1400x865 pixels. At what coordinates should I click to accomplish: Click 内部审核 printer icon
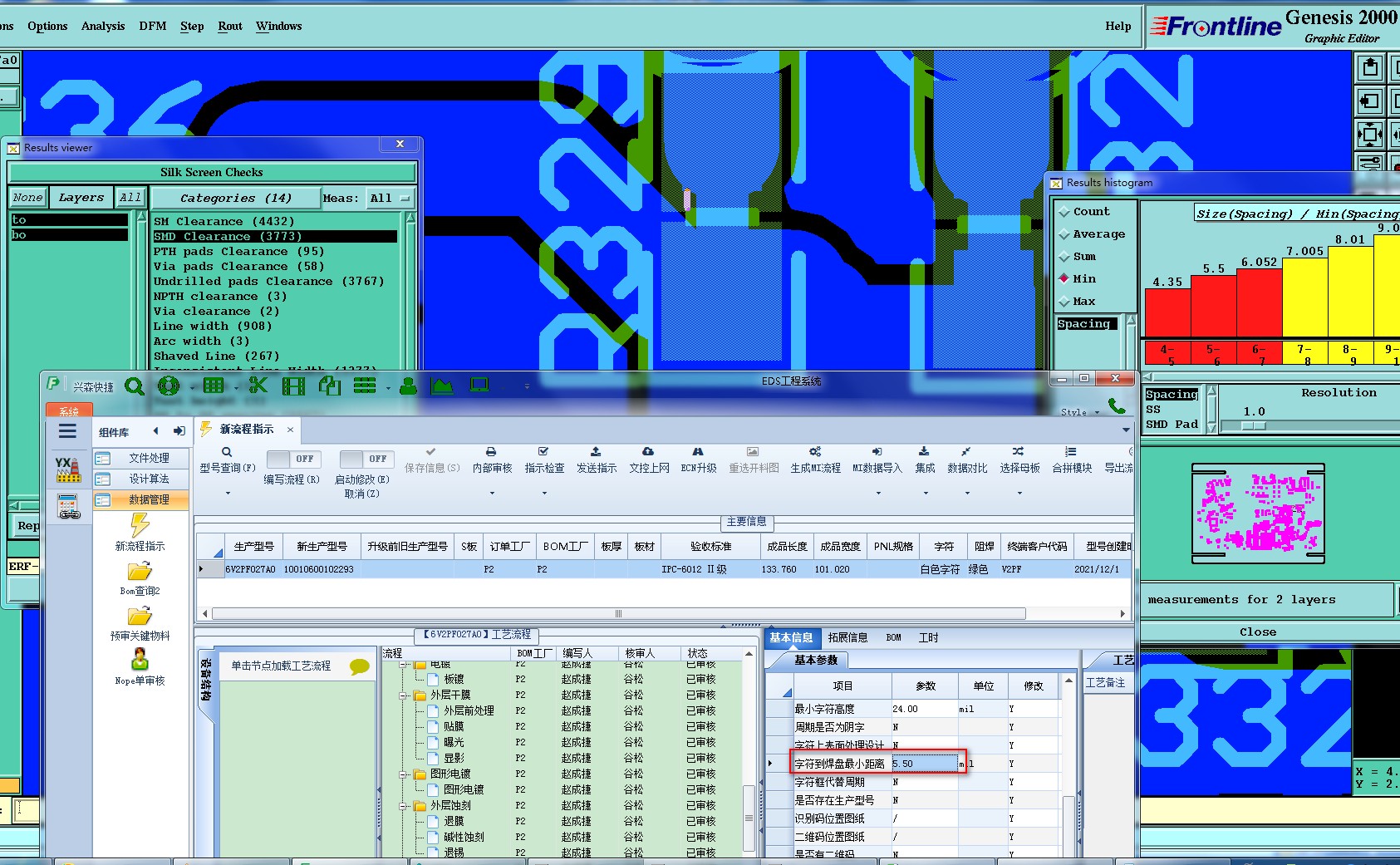pos(491,452)
